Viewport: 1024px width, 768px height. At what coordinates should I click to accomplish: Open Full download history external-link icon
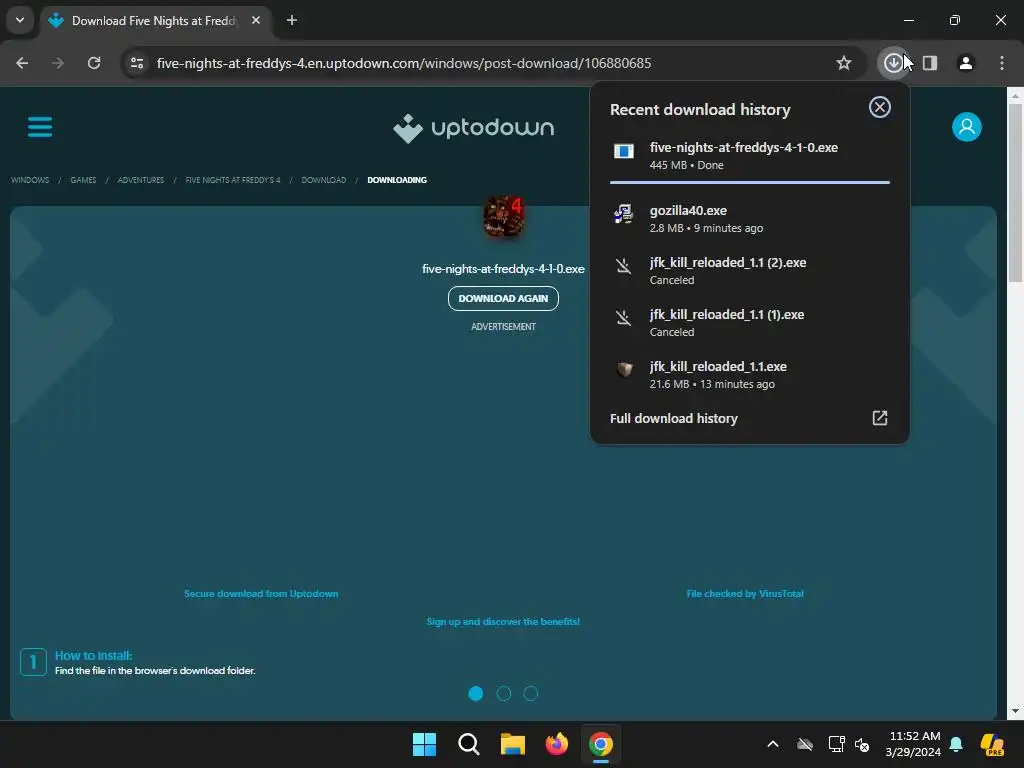pos(880,418)
